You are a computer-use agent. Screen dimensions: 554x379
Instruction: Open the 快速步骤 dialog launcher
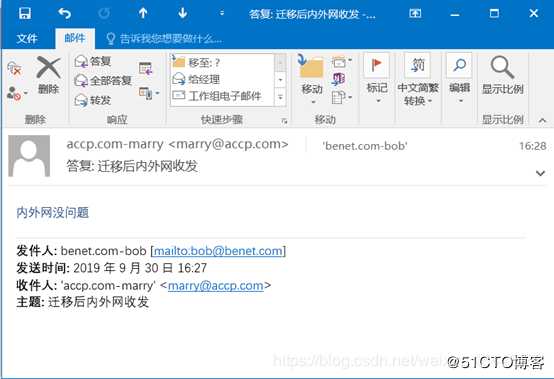tap(284, 121)
